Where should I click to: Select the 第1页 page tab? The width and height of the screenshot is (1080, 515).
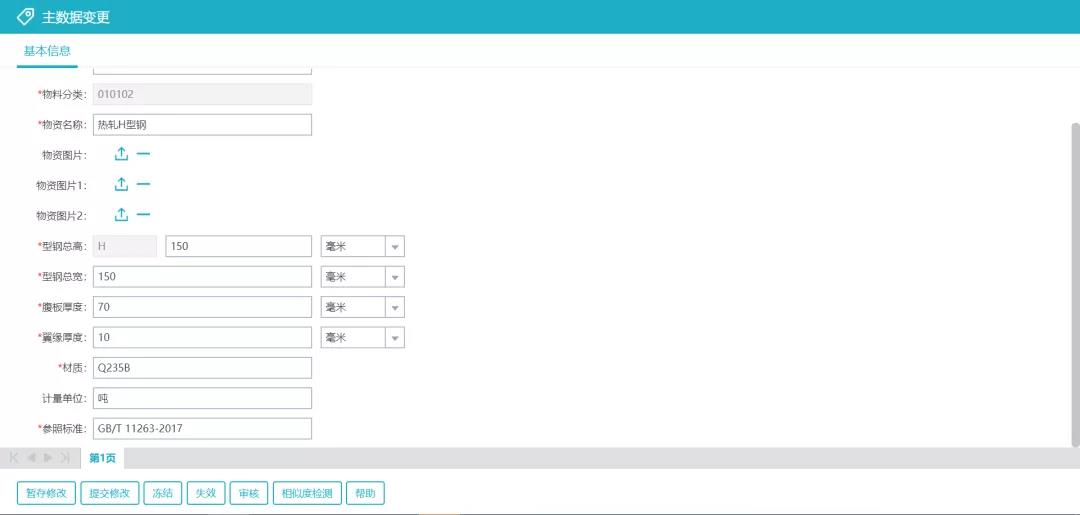(103, 458)
